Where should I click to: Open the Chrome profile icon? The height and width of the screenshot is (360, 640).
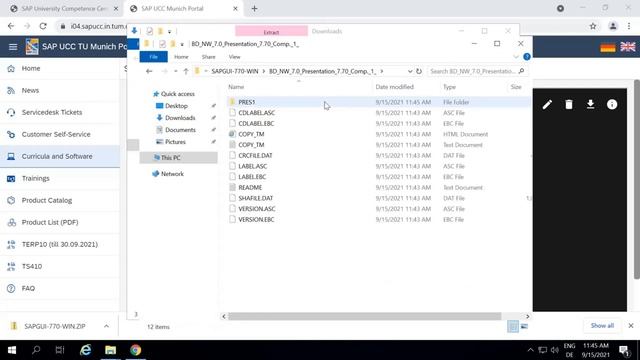pos(613,26)
